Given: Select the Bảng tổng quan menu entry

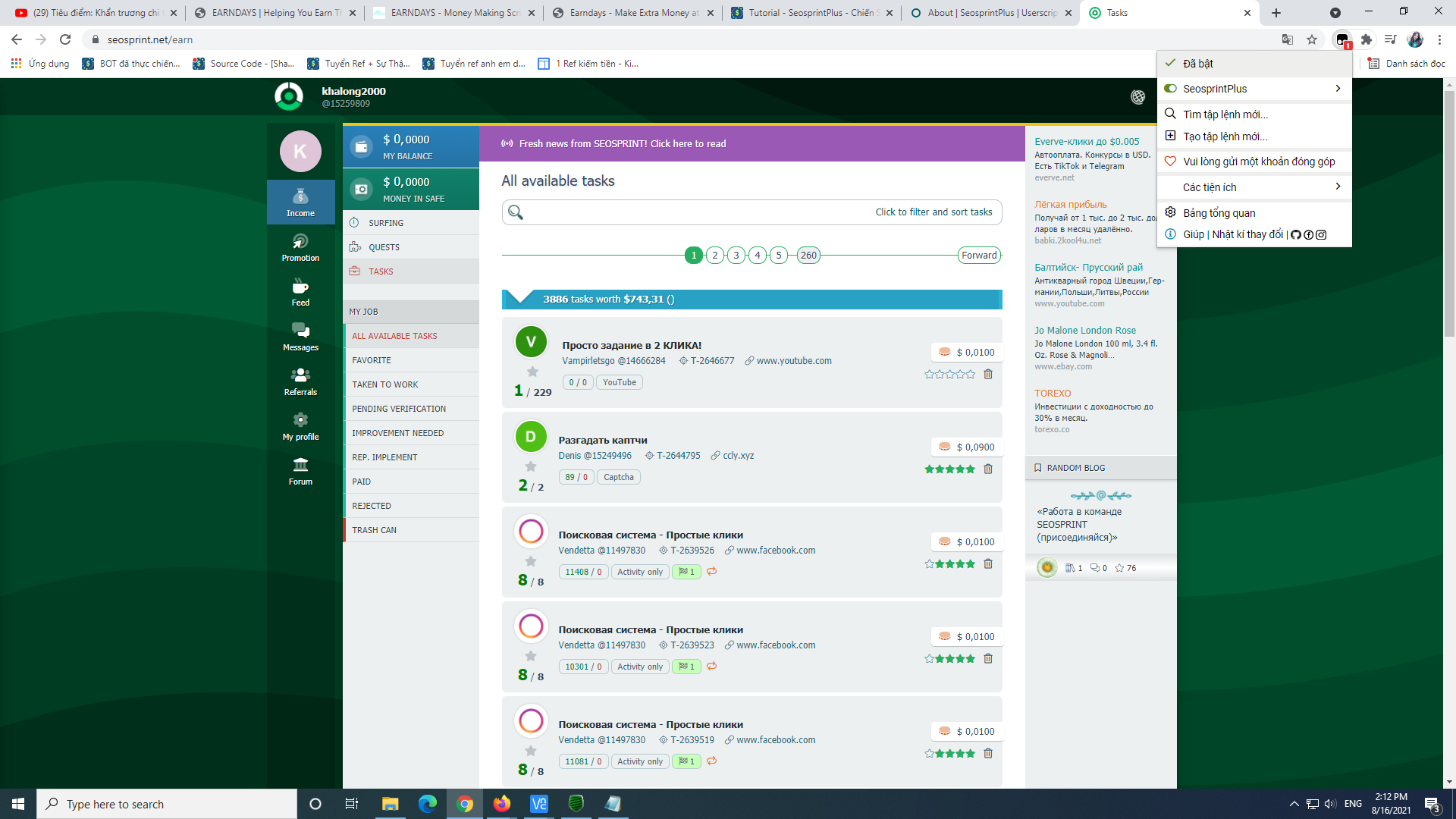Looking at the screenshot, I should point(1219,213).
